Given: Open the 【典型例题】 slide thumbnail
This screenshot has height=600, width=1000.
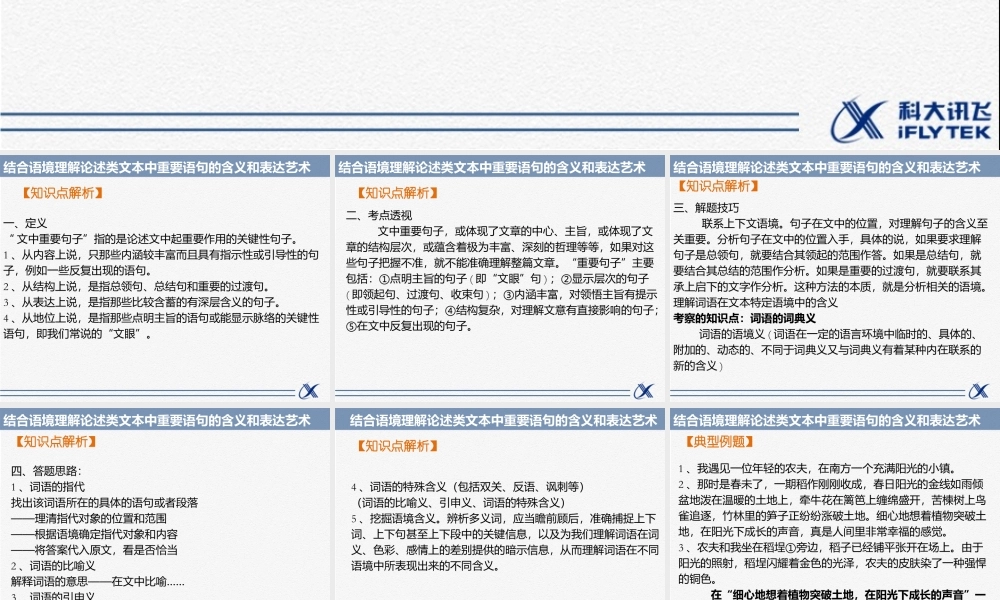Looking at the screenshot, I should (834, 504).
